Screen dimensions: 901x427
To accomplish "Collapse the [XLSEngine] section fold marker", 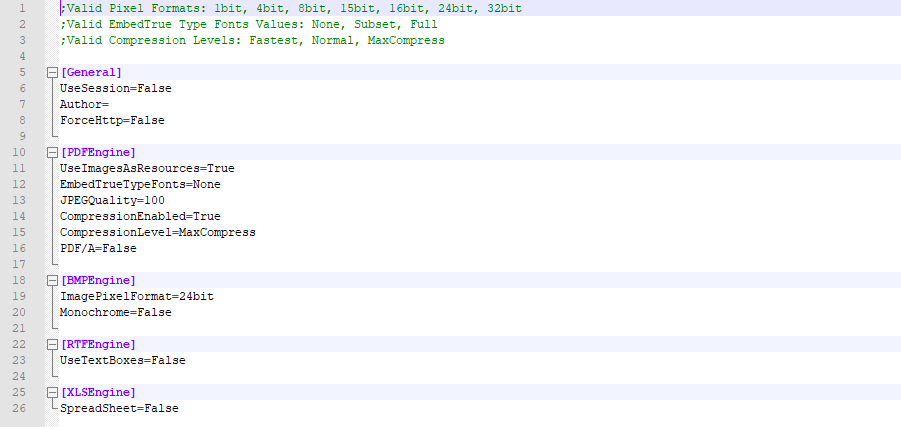I will coord(52,393).
